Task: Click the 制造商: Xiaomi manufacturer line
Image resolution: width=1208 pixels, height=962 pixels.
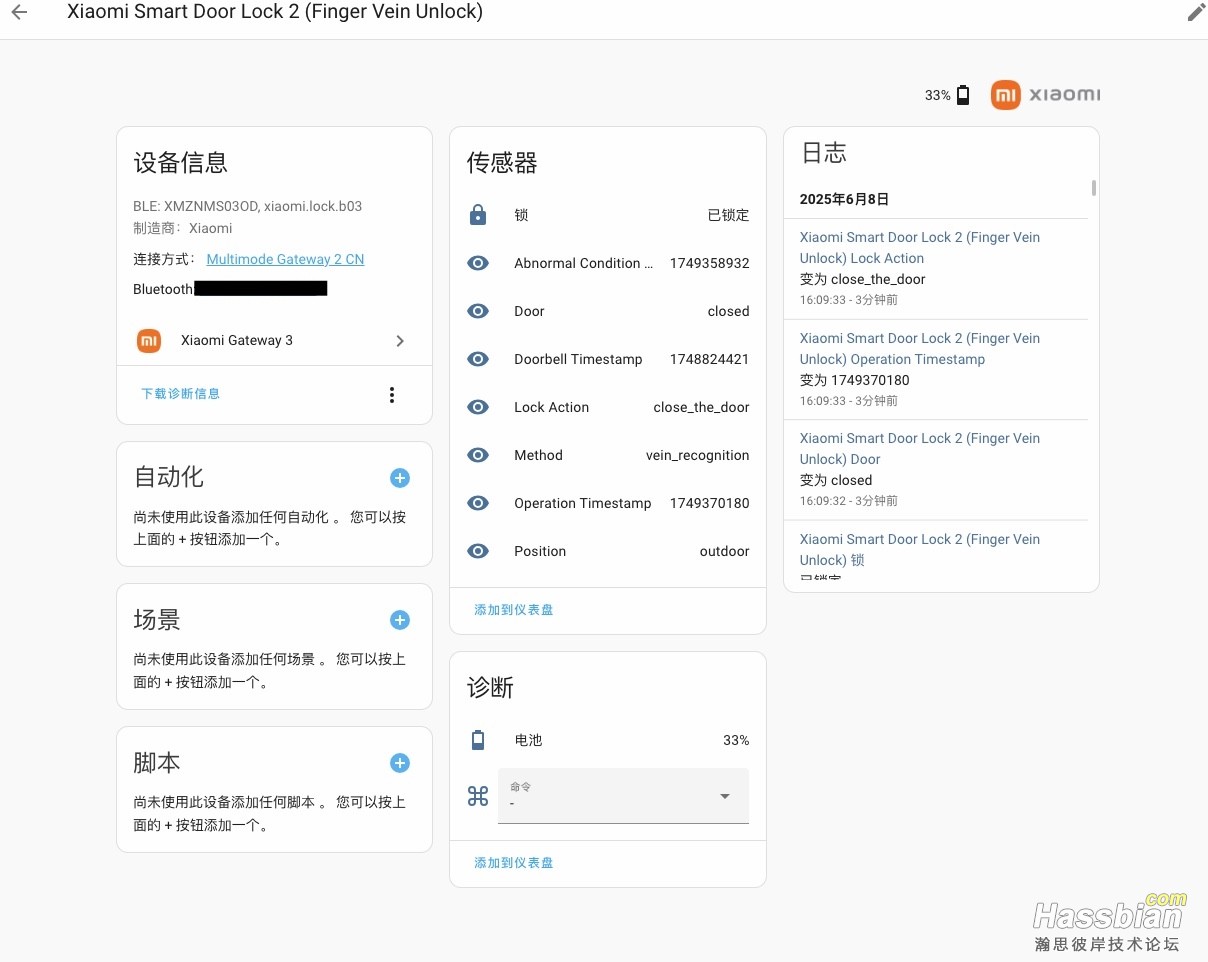Action: 182,228
